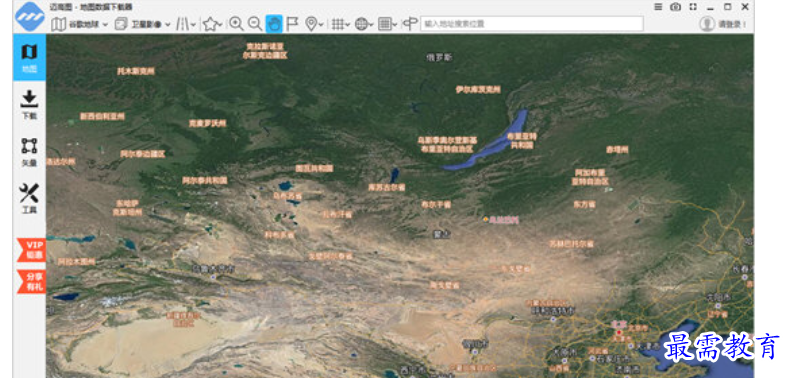Click the zoom in magnifier icon
This screenshot has width=788, height=378.
236,24
